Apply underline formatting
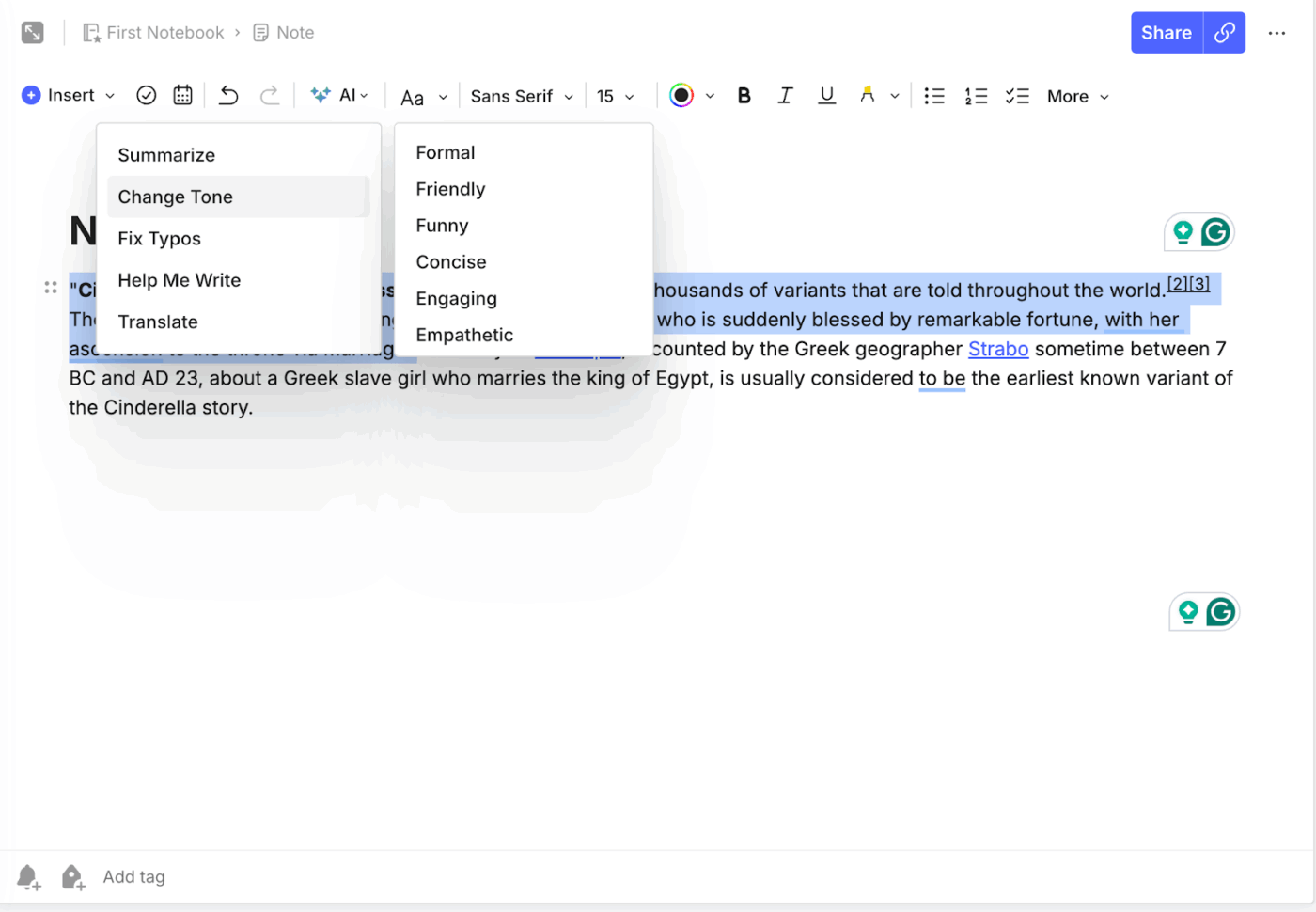Image resolution: width=1316 pixels, height=912 pixels. tap(826, 95)
